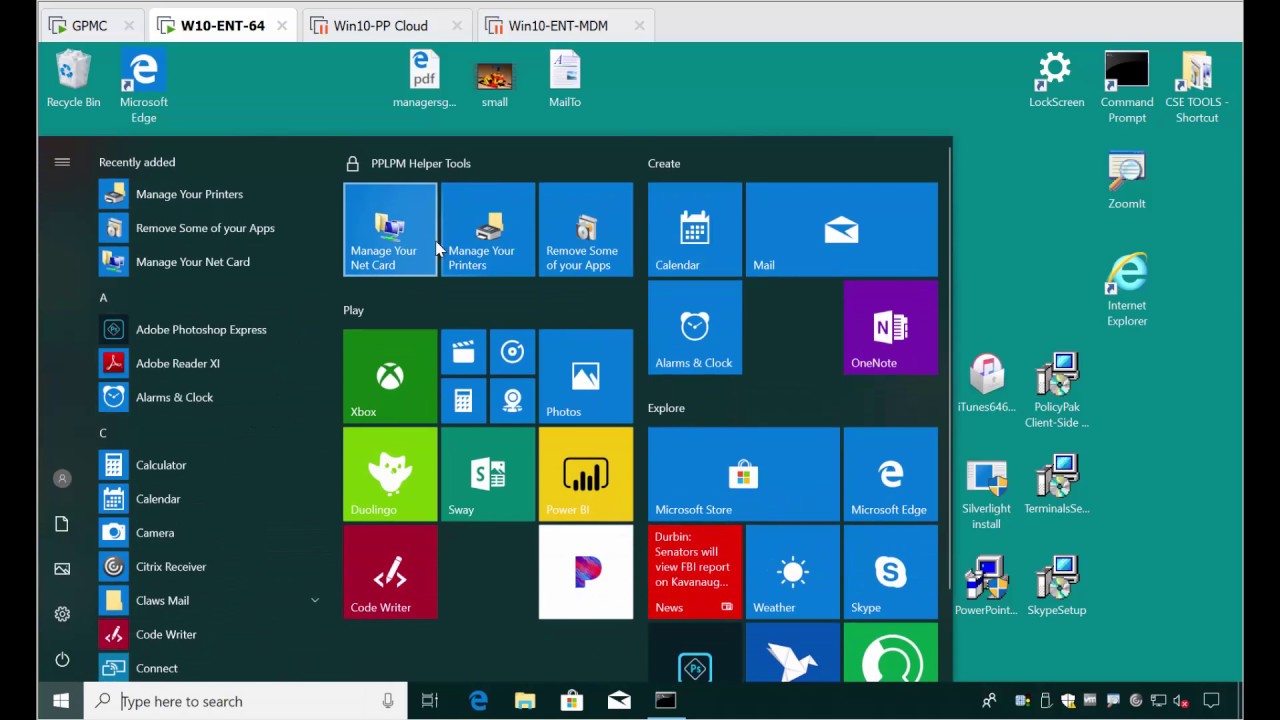
Task: Open Citrix Receiver in app list
Action: point(210,566)
